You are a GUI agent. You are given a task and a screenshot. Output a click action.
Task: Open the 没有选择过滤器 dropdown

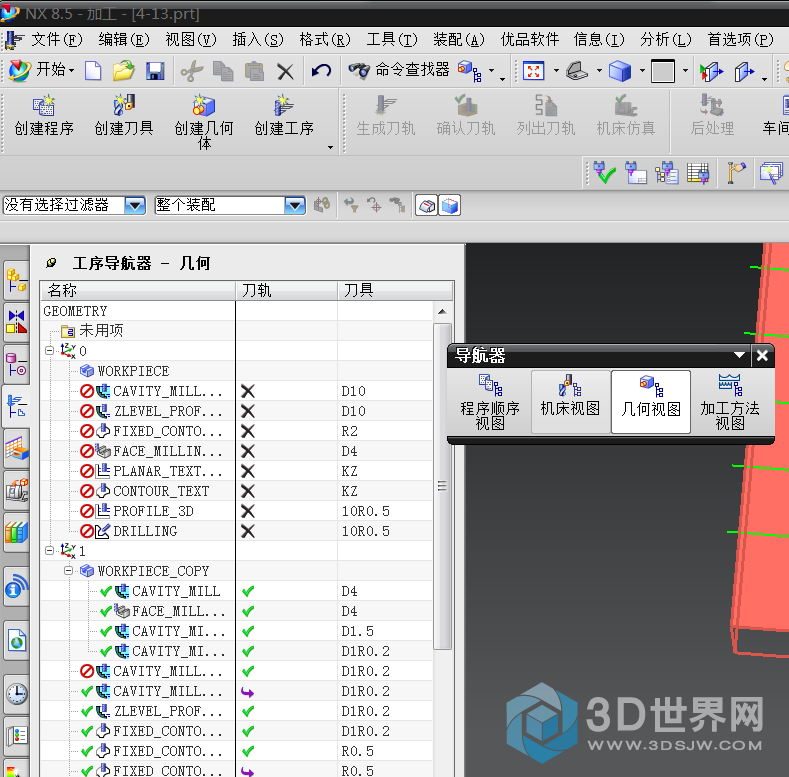pos(135,205)
